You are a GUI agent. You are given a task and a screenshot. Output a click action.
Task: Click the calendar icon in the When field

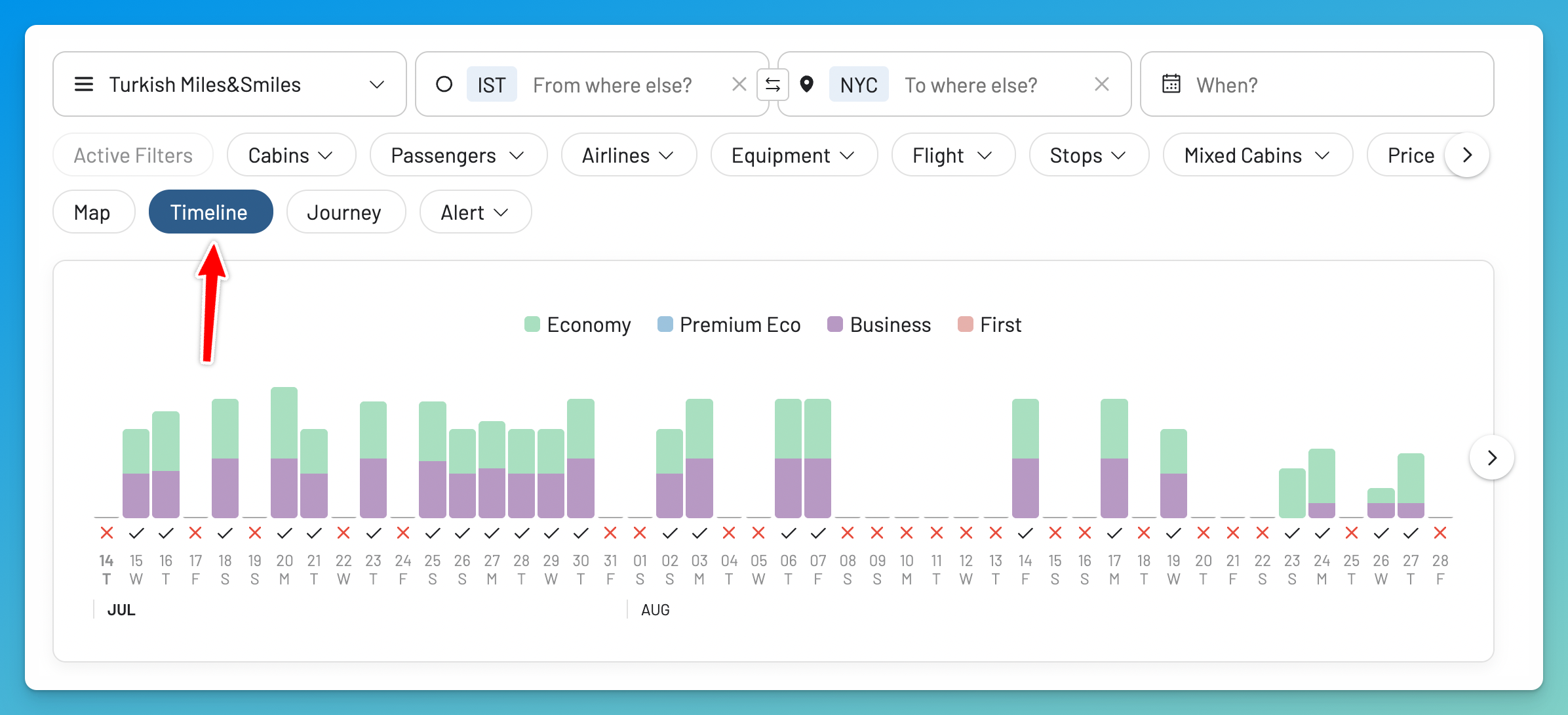1171,84
